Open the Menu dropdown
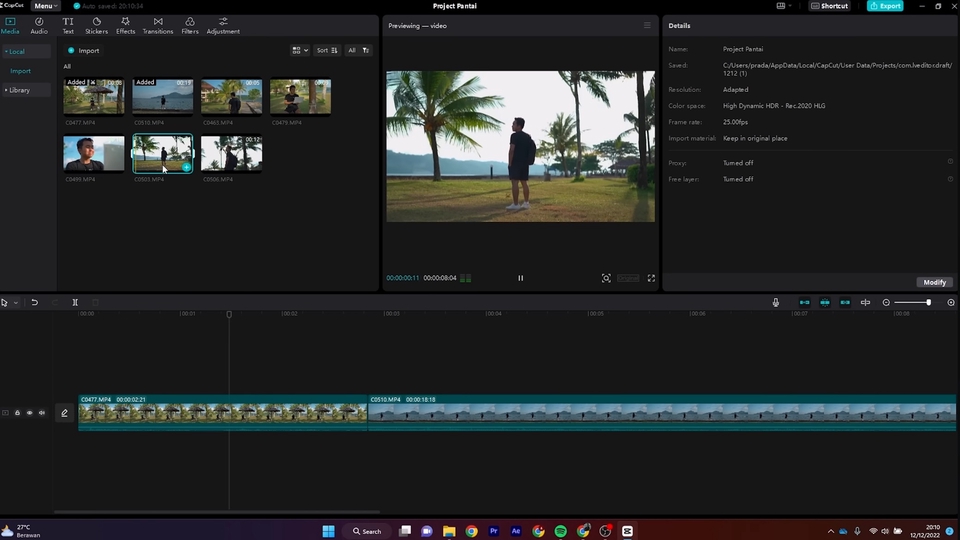960x540 pixels. tap(45, 6)
